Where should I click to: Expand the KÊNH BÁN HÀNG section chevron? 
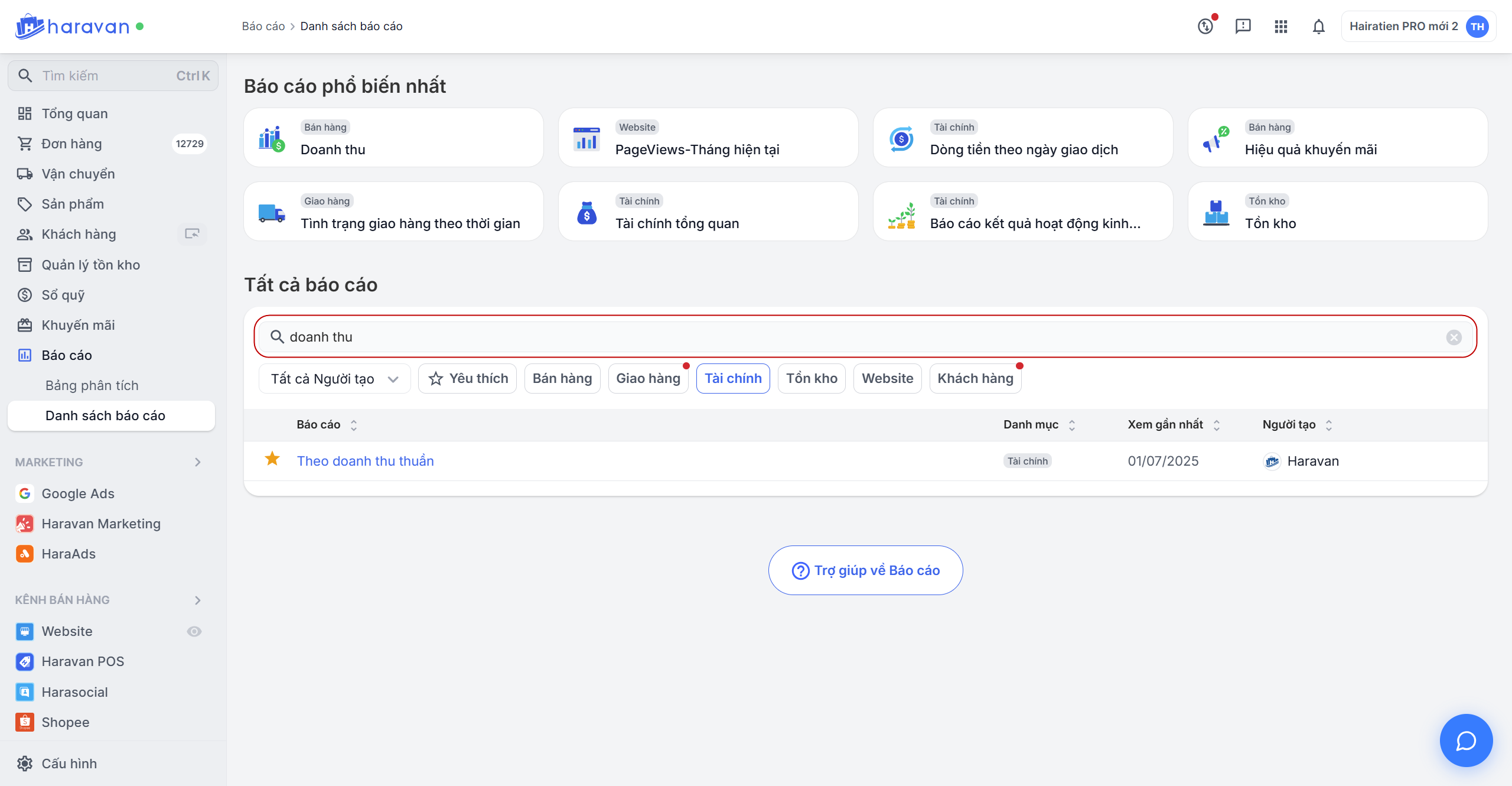[198, 600]
